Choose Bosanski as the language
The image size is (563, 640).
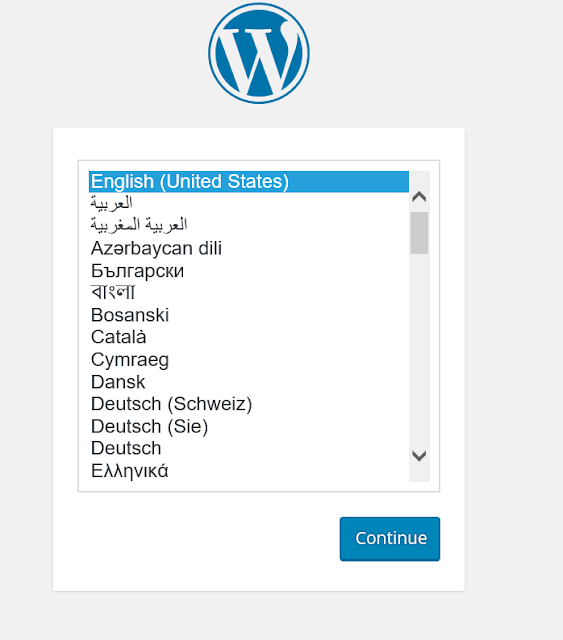(x=249, y=315)
